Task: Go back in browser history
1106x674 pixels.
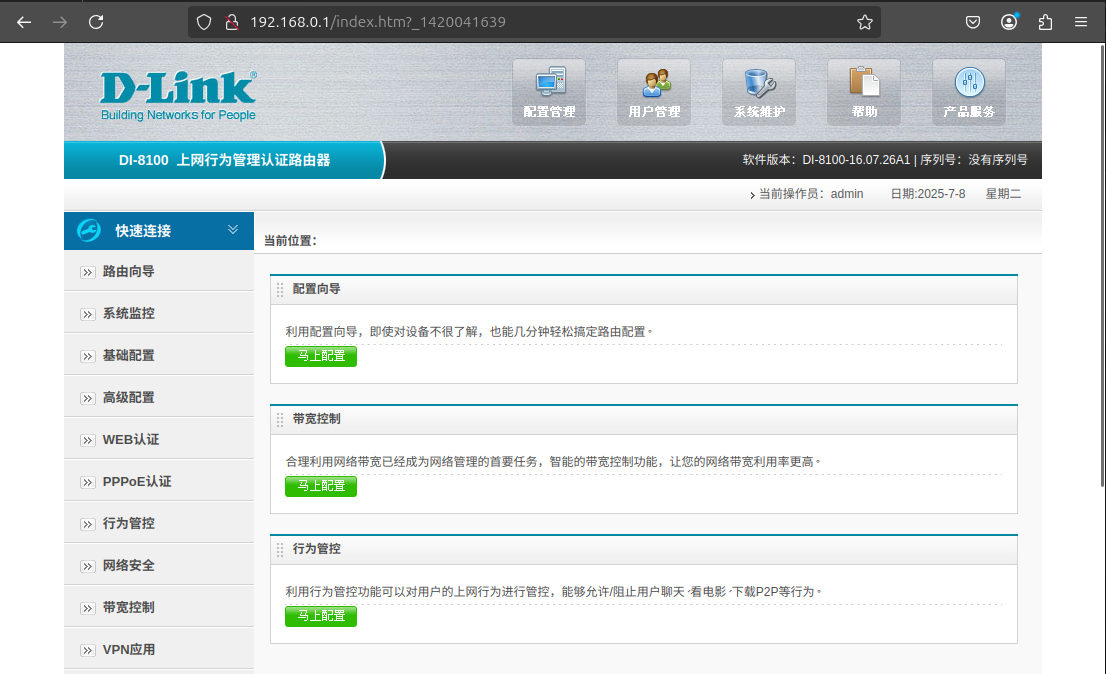Action: [x=24, y=22]
